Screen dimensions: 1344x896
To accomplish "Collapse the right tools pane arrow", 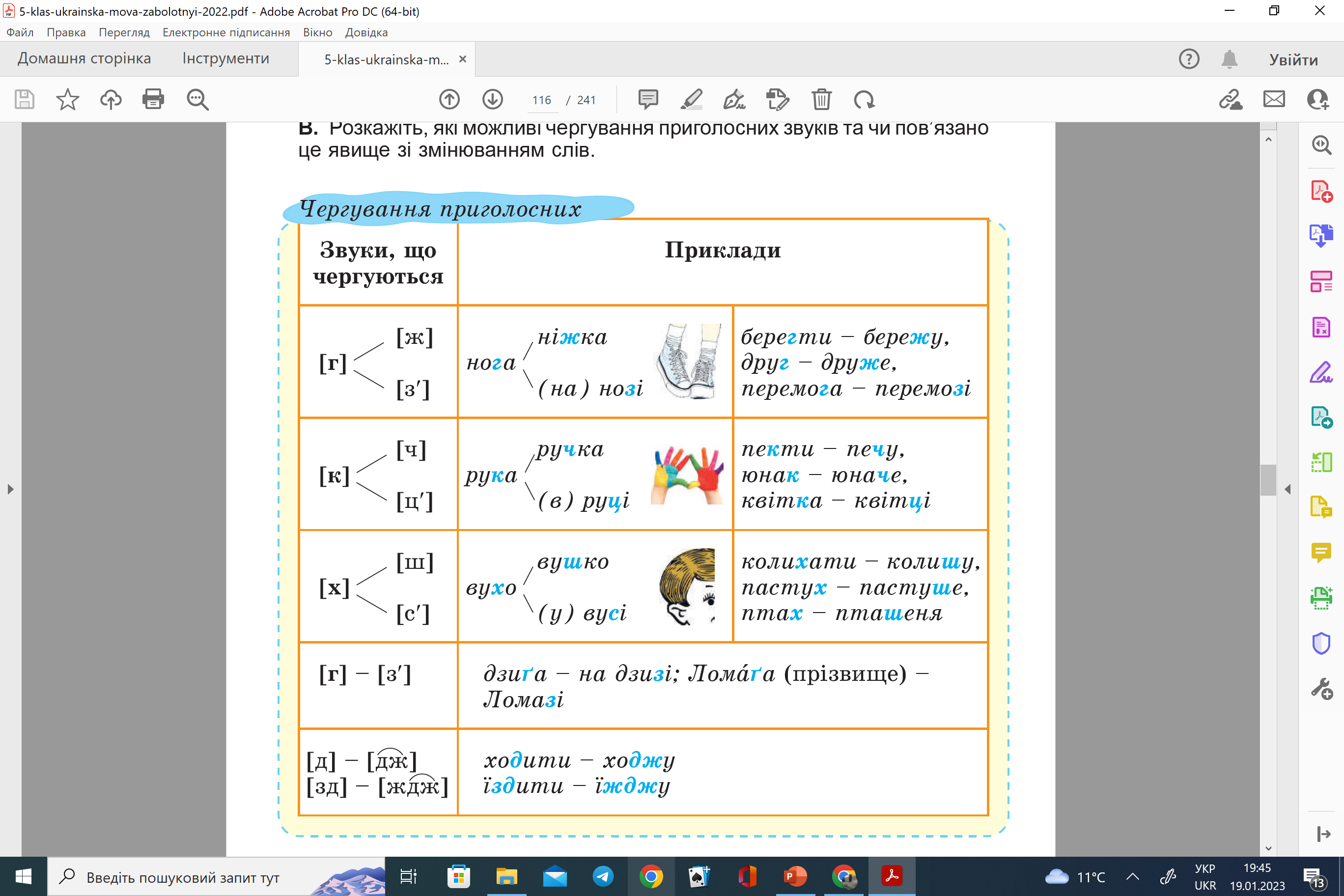I will pyautogui.click(x=1288, y=489).
